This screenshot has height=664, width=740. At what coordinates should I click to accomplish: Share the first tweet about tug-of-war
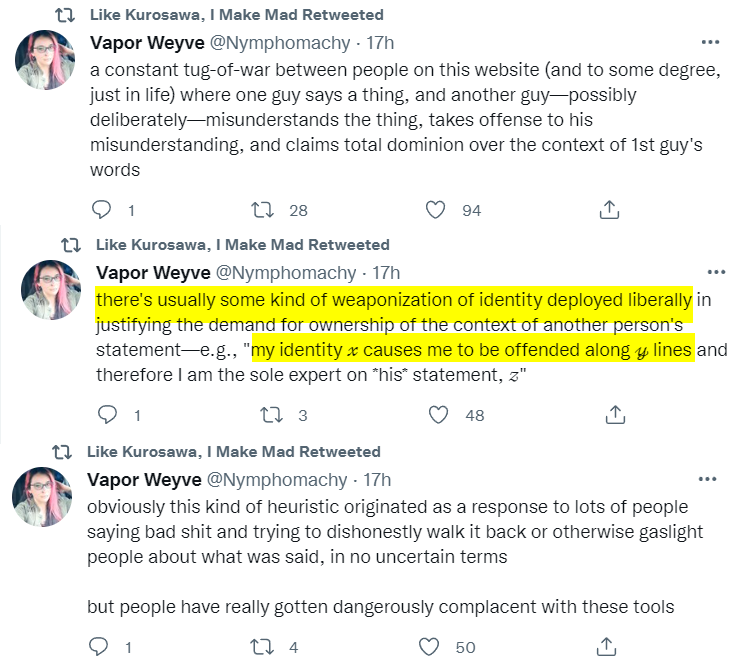pyautogui.click(x=608, y=210)
